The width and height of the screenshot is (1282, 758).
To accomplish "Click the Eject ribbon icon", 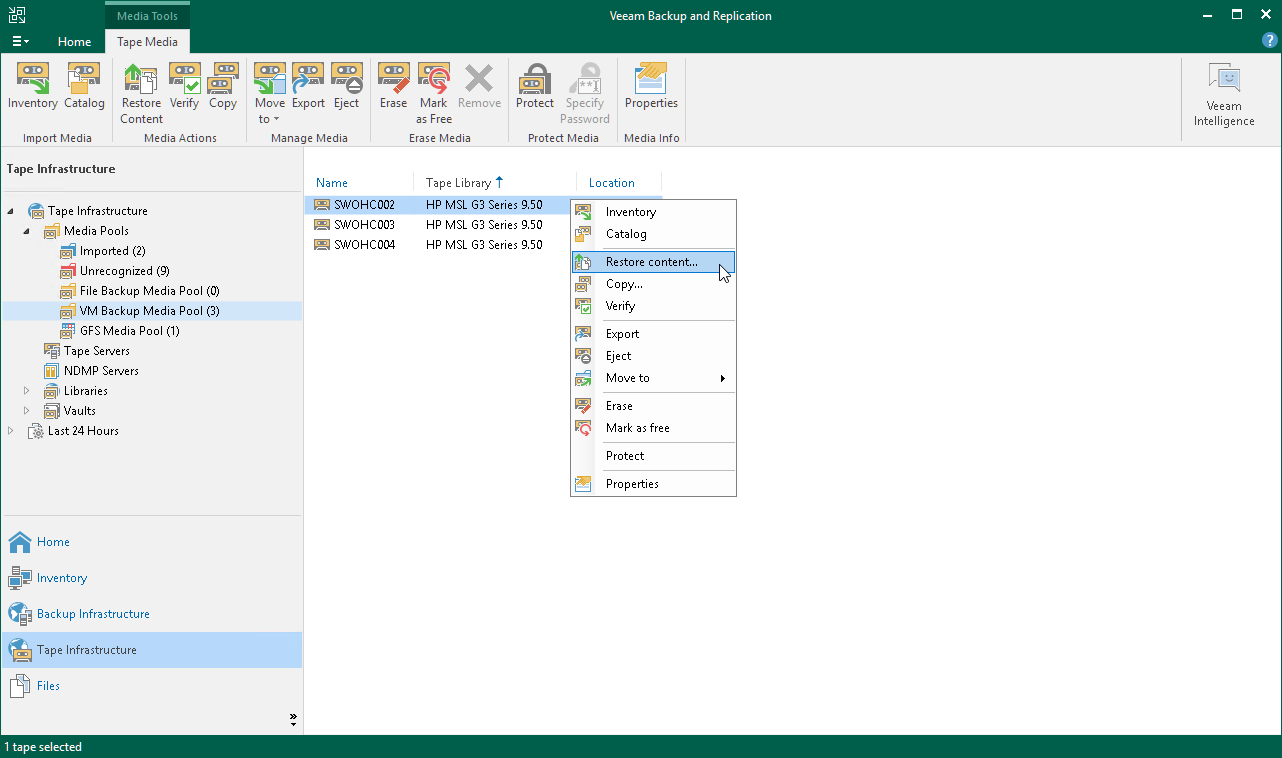I will click(x=346, y=87).
